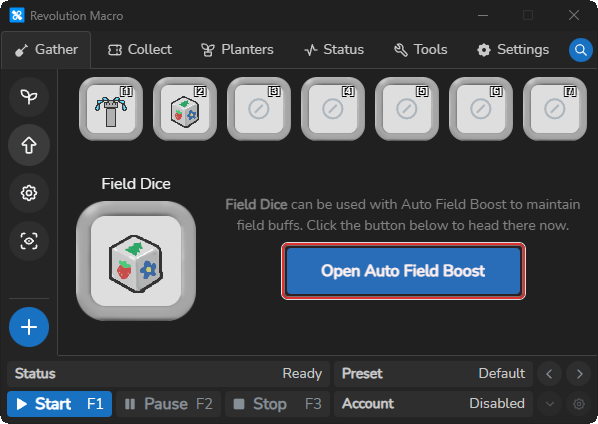Close the Revolution Macro window
The image size is (598, 424).
tap(574, 16)
